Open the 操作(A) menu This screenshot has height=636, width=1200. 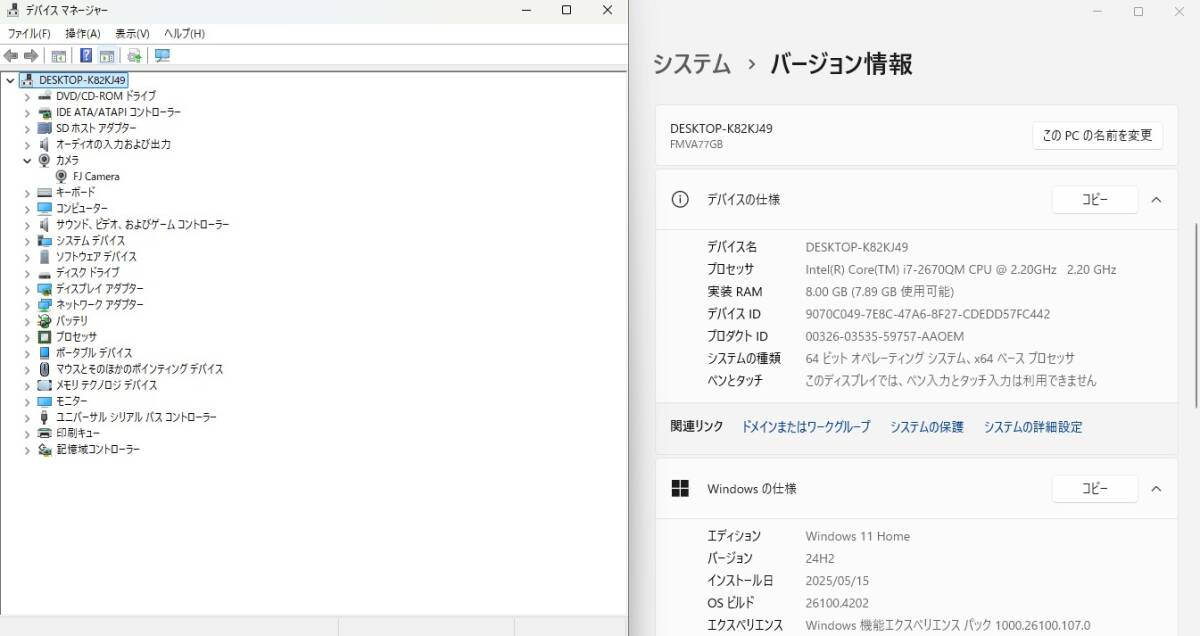[x=83, y=33]
